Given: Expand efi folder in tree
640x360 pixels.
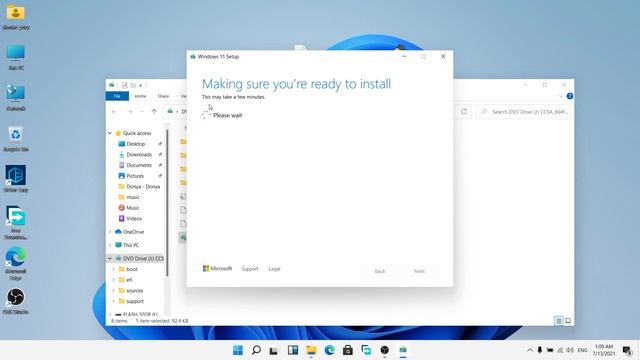Looking at the screenshot, I should 113,280.
